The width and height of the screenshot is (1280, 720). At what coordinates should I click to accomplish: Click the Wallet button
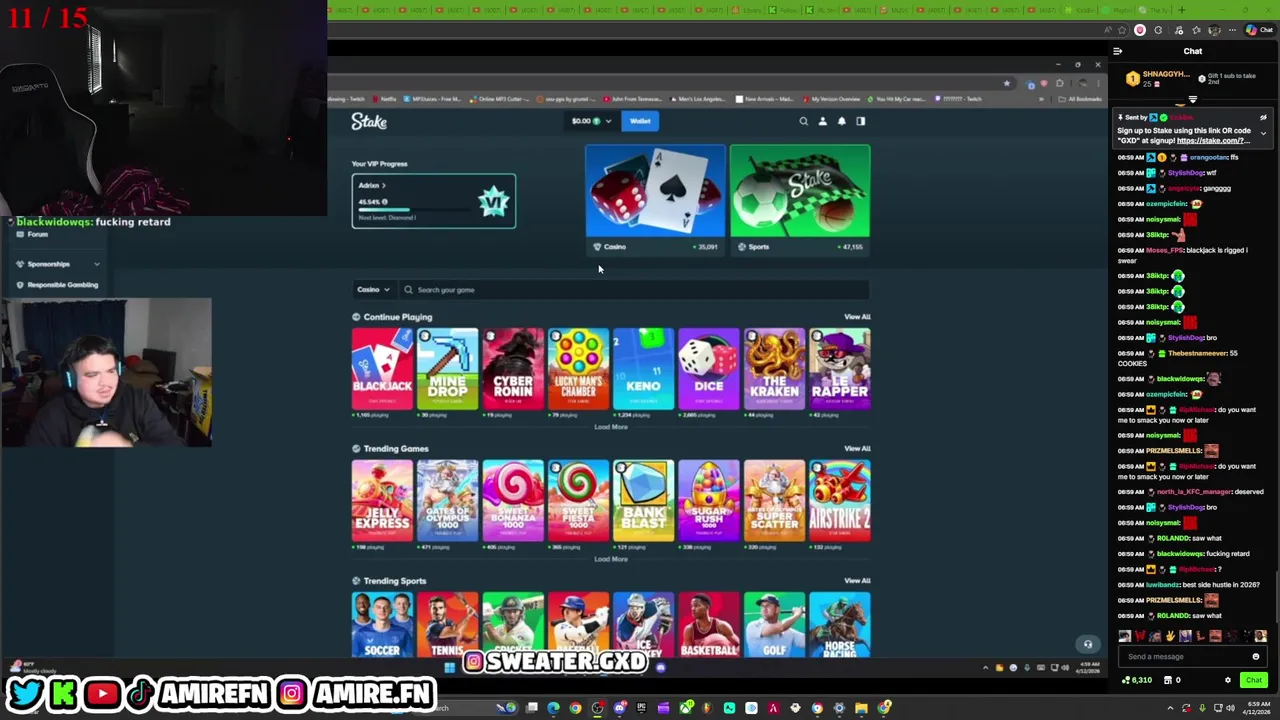[x=640, y=121]
